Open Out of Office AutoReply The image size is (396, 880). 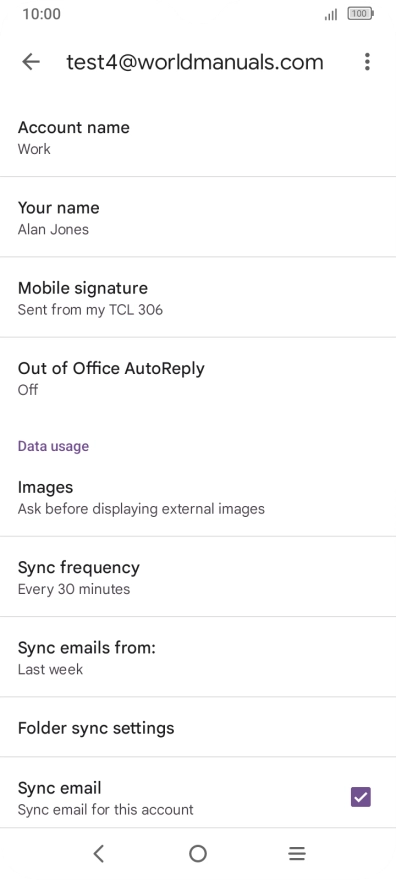pos(198,378)
